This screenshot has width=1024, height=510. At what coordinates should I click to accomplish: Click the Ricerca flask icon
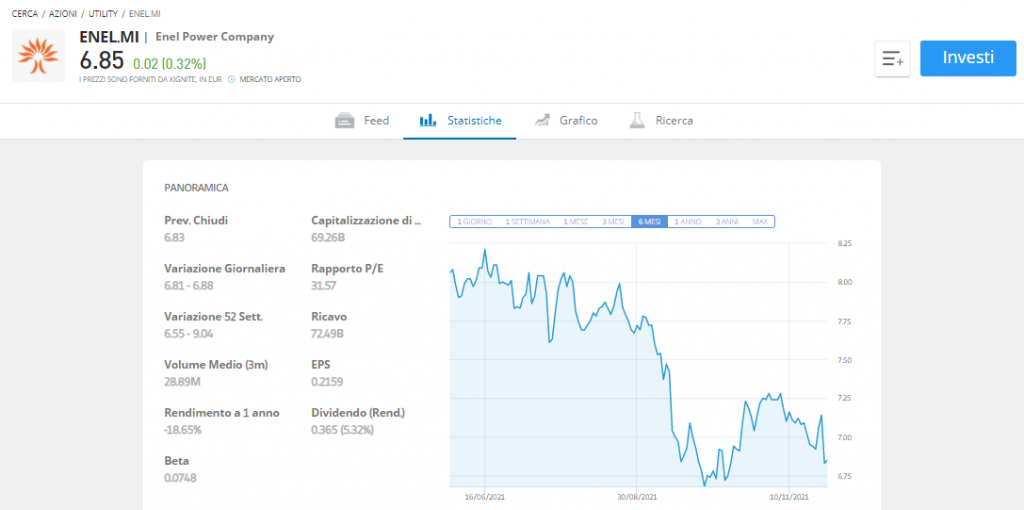pos(637,120)
